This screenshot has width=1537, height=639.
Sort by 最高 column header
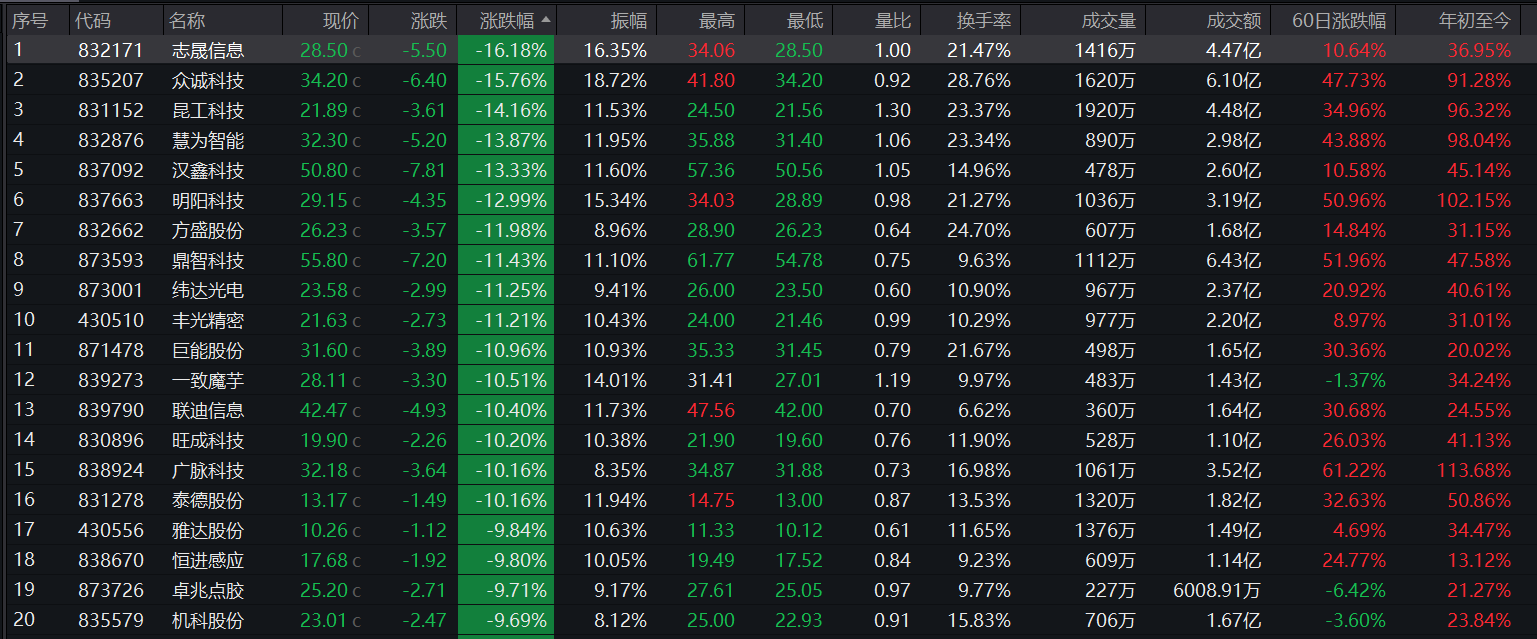pos(717,21)
